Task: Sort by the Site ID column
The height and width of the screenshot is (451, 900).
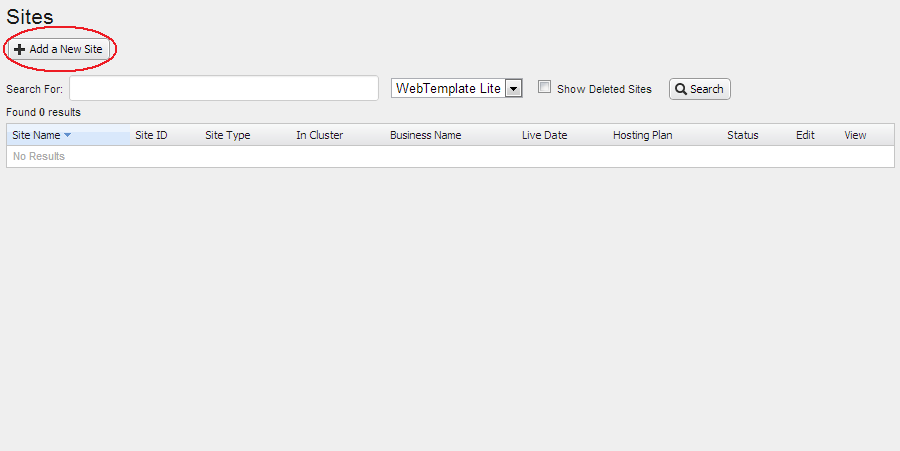Action: tap(151, 135)
